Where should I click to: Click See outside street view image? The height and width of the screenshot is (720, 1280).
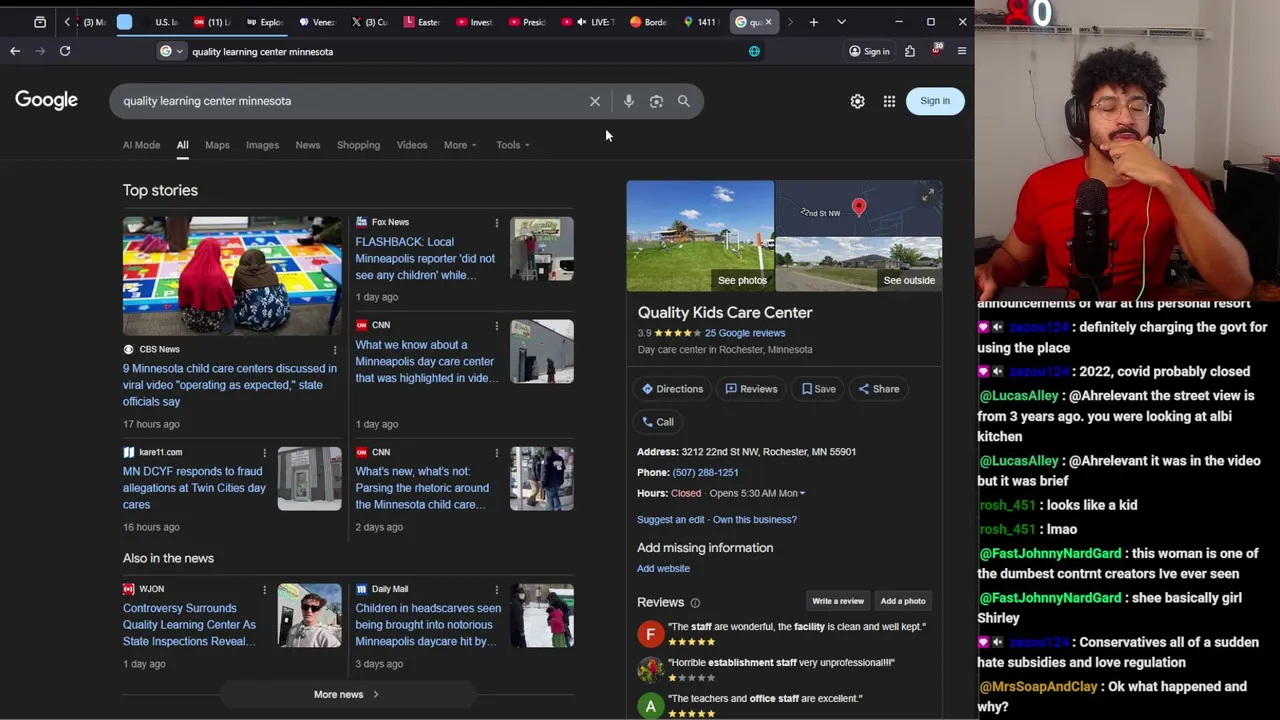[909, 280]
